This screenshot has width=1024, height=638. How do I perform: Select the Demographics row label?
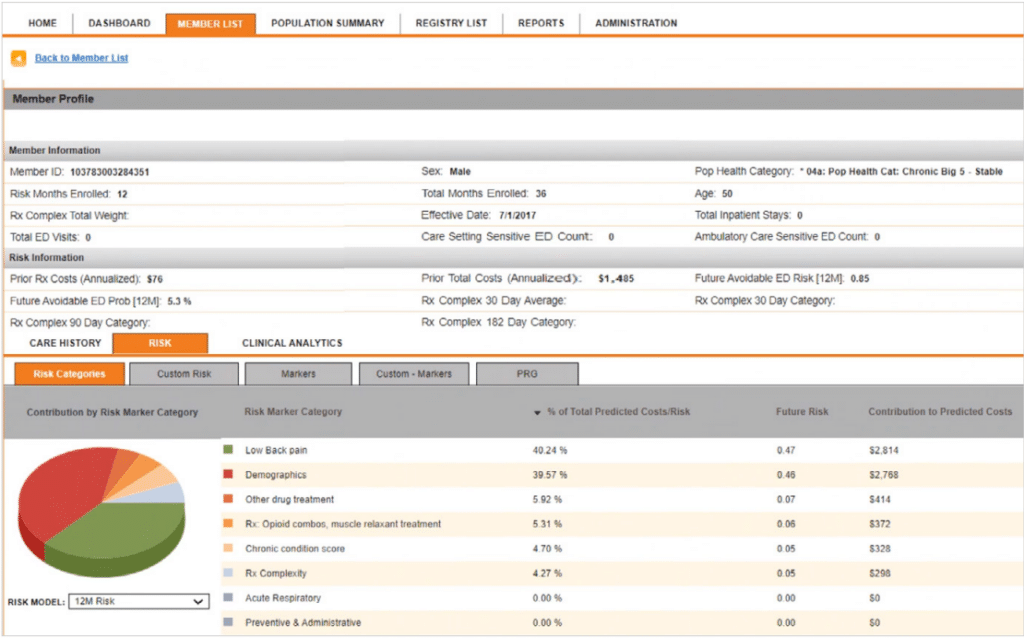tap(276, 475)
